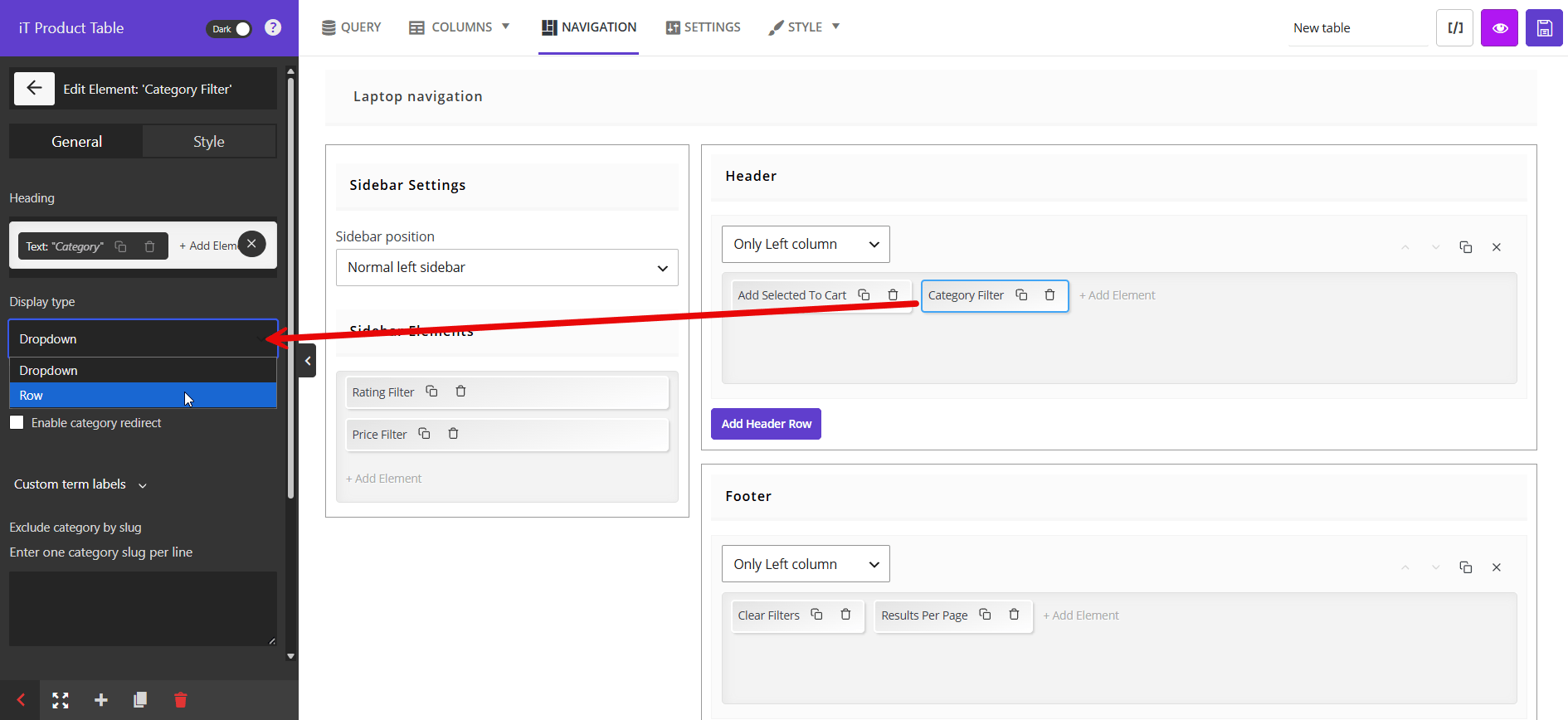
Task: Click the plus add icon in bottom bar
Action: point(101,700)
